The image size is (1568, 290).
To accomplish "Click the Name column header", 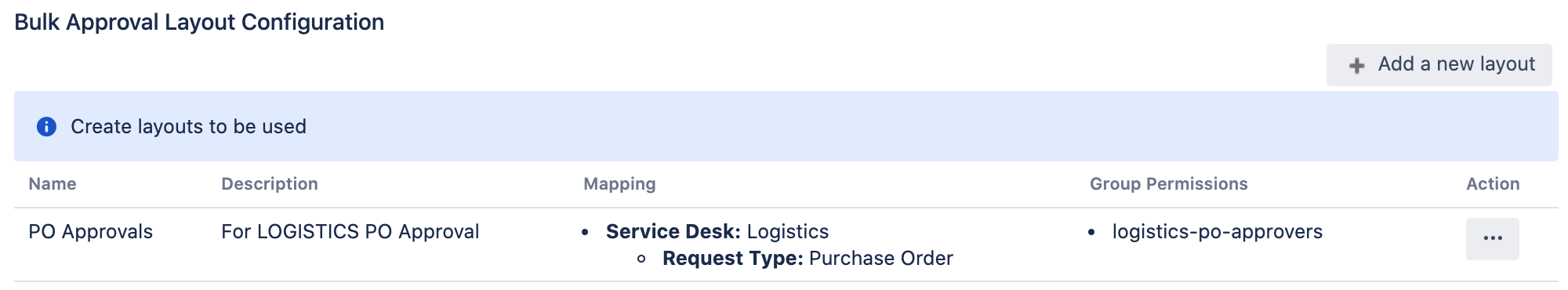I will (x=53, y=183).
